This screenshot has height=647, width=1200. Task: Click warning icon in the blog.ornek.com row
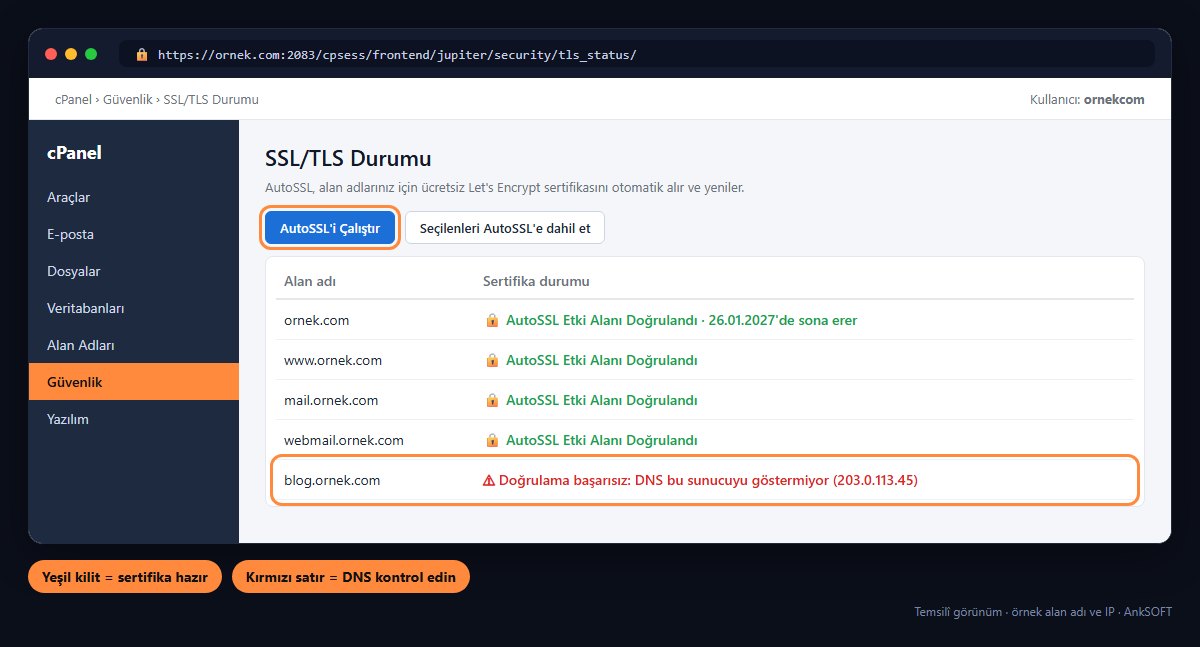pyautogui.click(x=489, y=480)
